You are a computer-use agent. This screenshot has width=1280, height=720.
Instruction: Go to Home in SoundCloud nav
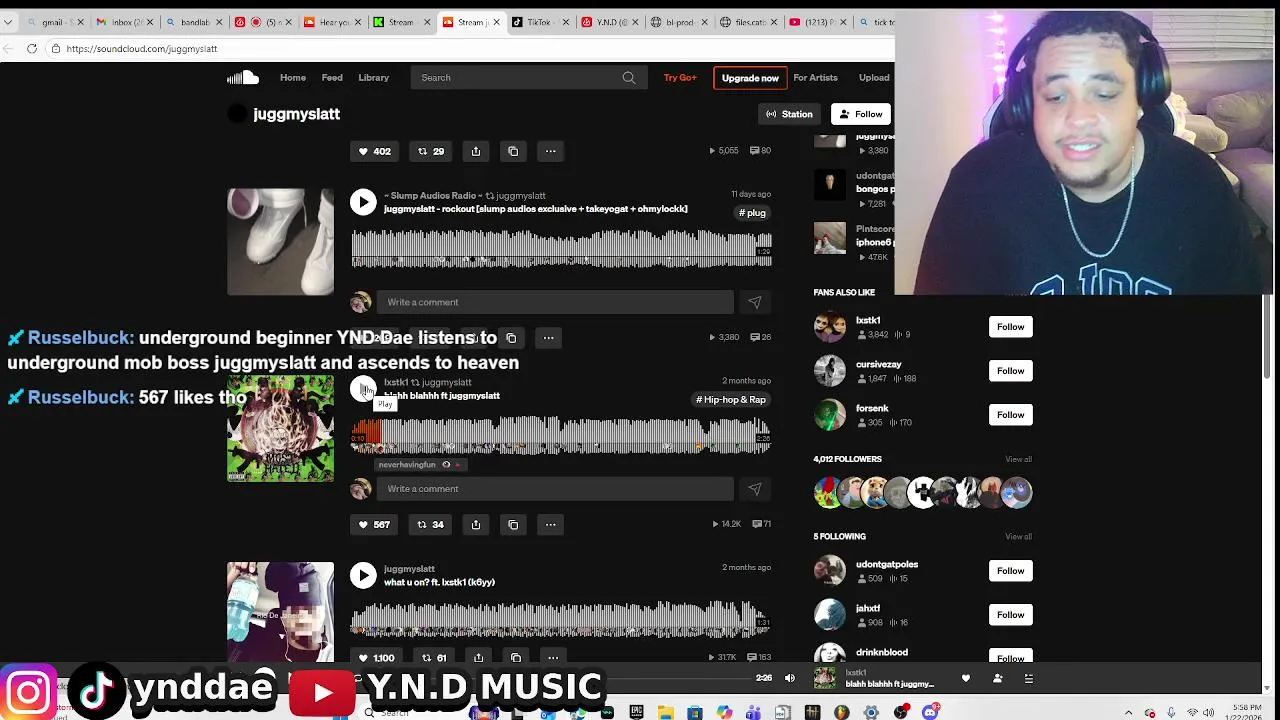(x=293, y=78)
